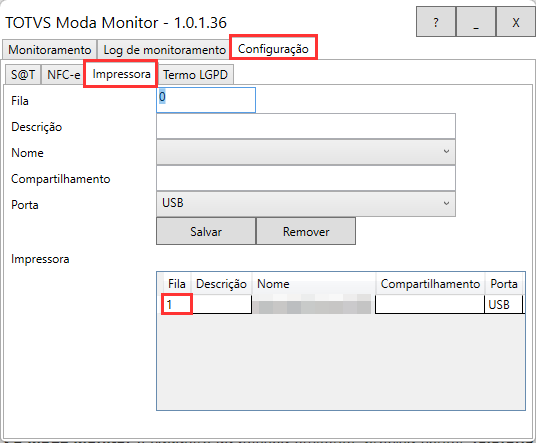The width and height of the screenshot is (536, 443).
Task: Select the Impressora sub-tab
Action: click(121, 74)
